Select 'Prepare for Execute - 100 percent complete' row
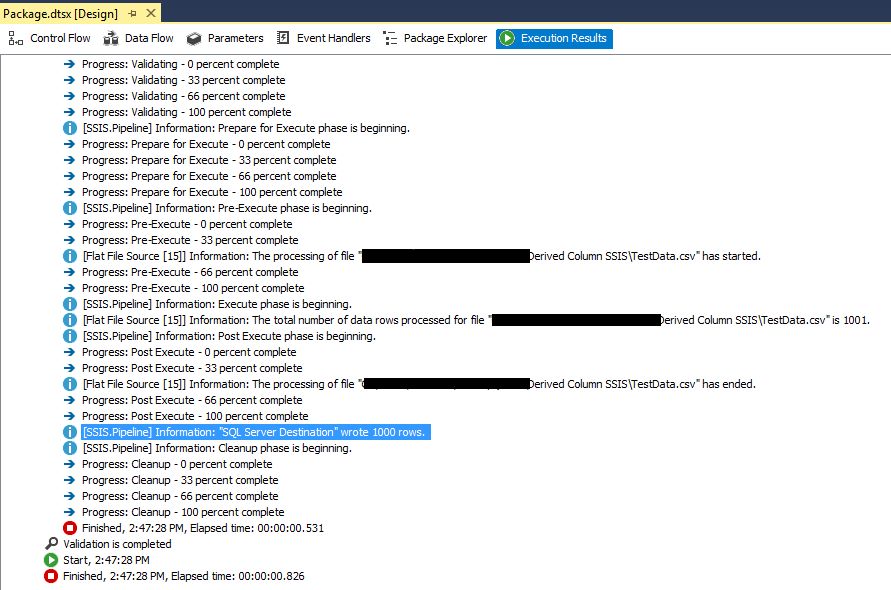Image resolution: width=891 pixels, height=590 pixels. click(x=212, y=192)
